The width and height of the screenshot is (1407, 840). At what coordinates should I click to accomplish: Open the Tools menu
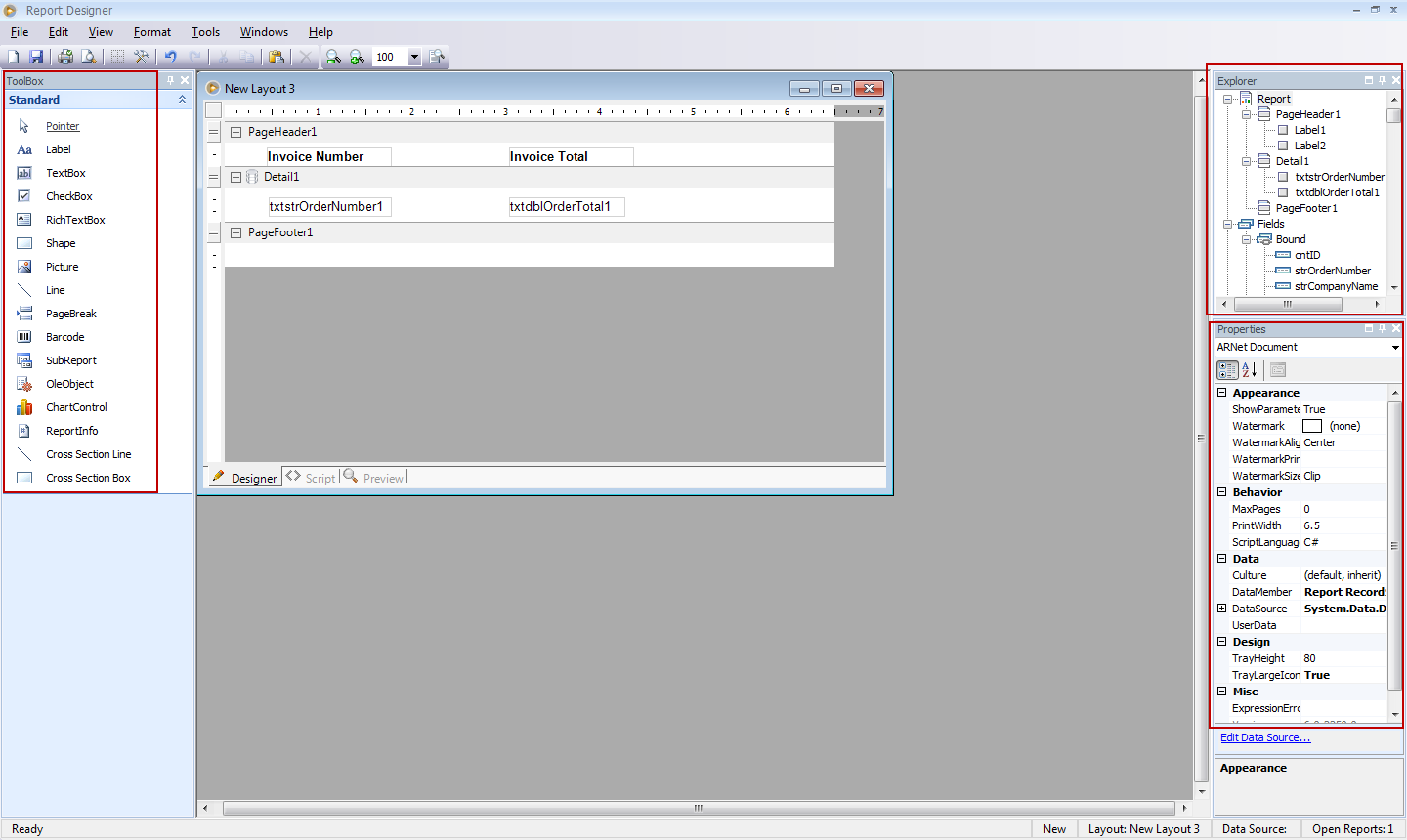coord(205,32)
